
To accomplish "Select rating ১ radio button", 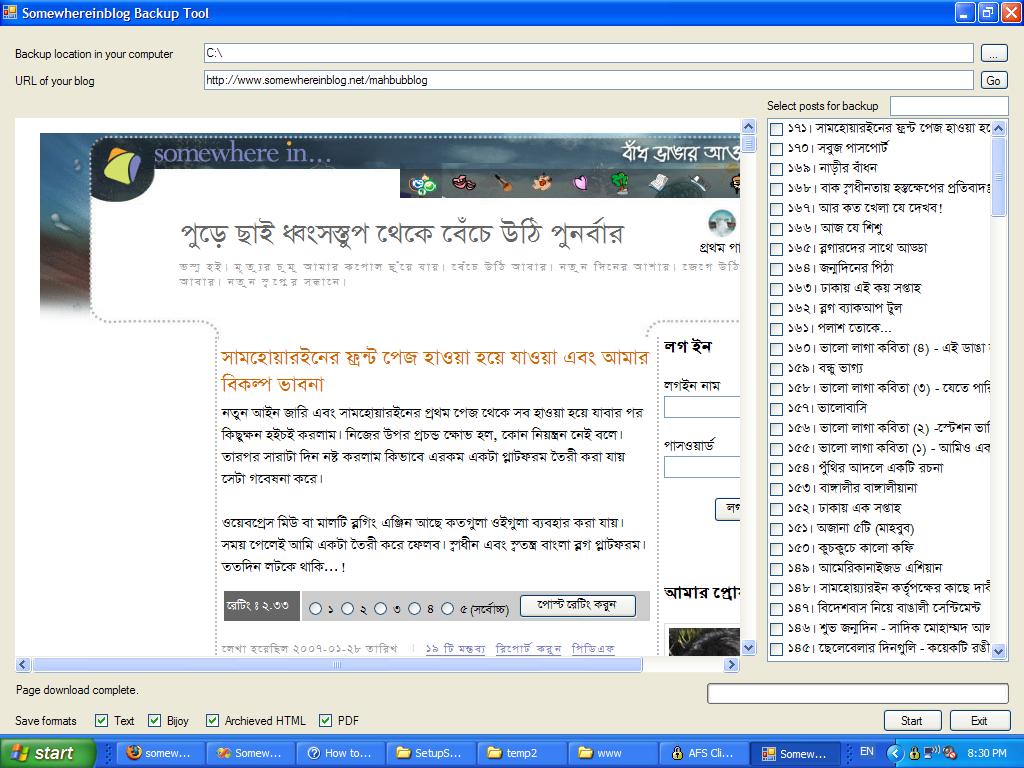I will 315,609.
